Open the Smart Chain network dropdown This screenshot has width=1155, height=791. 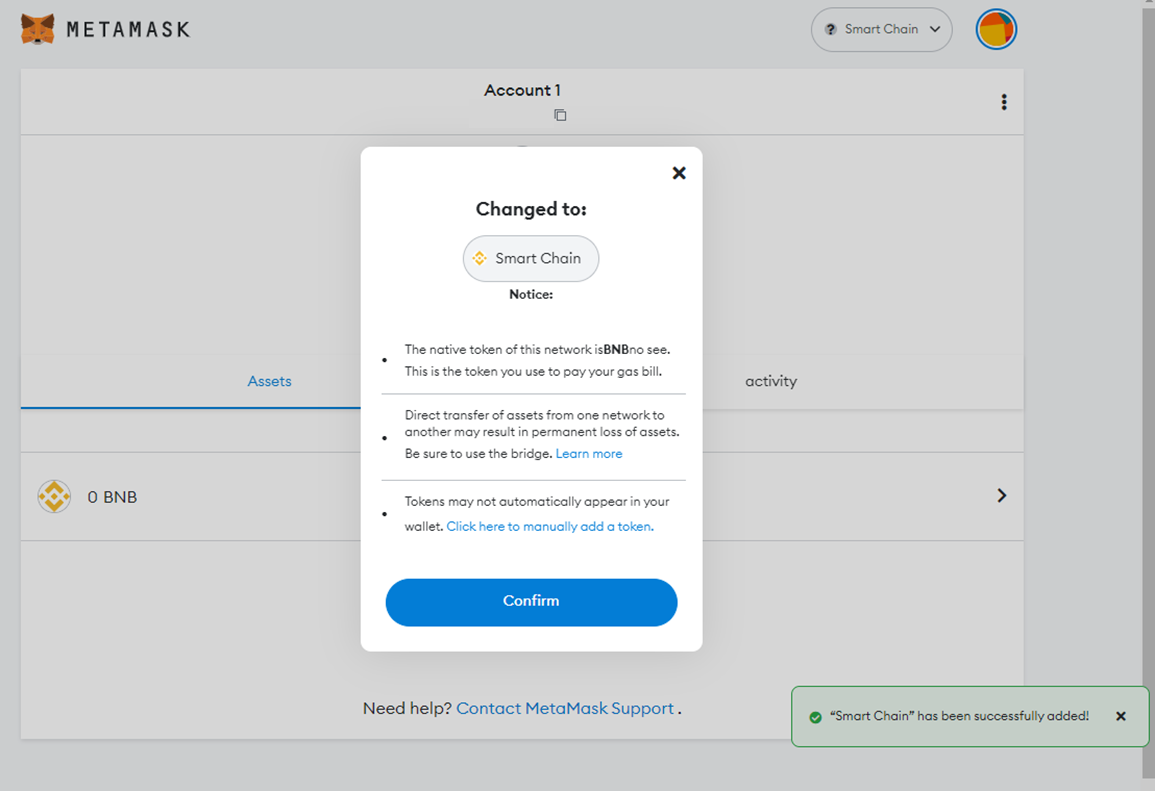881,30
